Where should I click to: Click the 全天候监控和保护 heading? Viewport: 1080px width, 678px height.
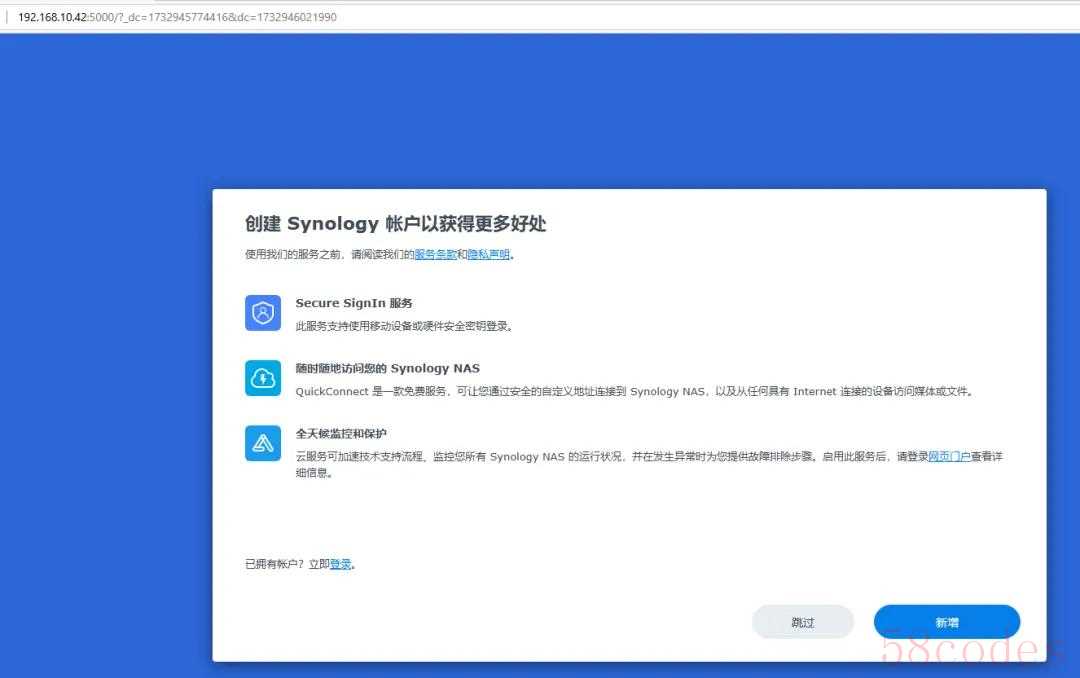[341, 434]
